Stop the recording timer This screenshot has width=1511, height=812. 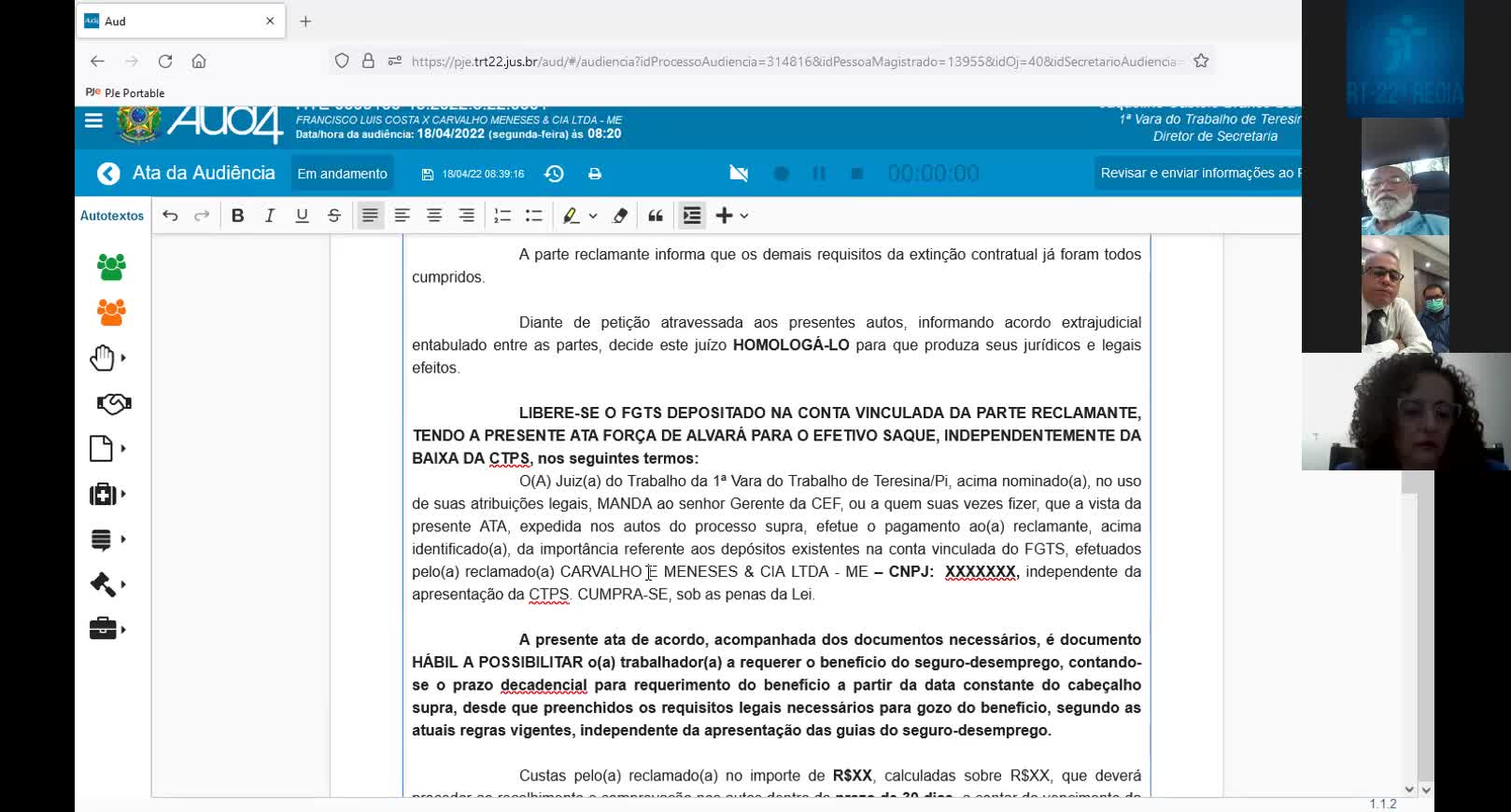[x=856, y=174]
